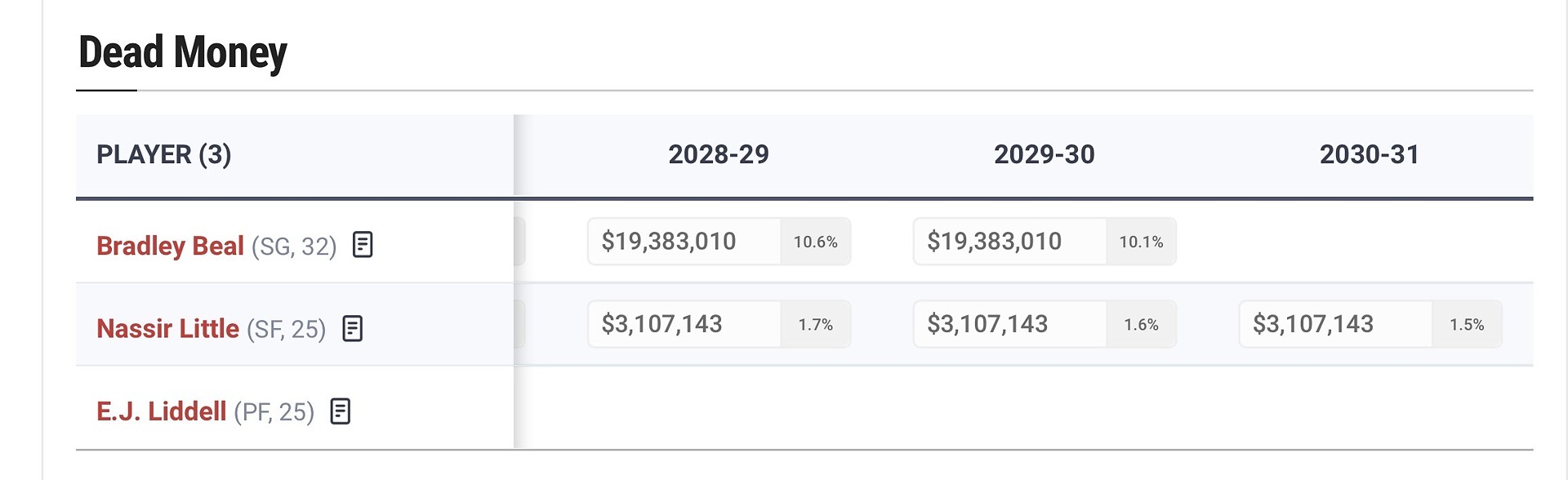Click Beal's 2029-30 $19,383,010 cap figure

(x=994, y=242)
